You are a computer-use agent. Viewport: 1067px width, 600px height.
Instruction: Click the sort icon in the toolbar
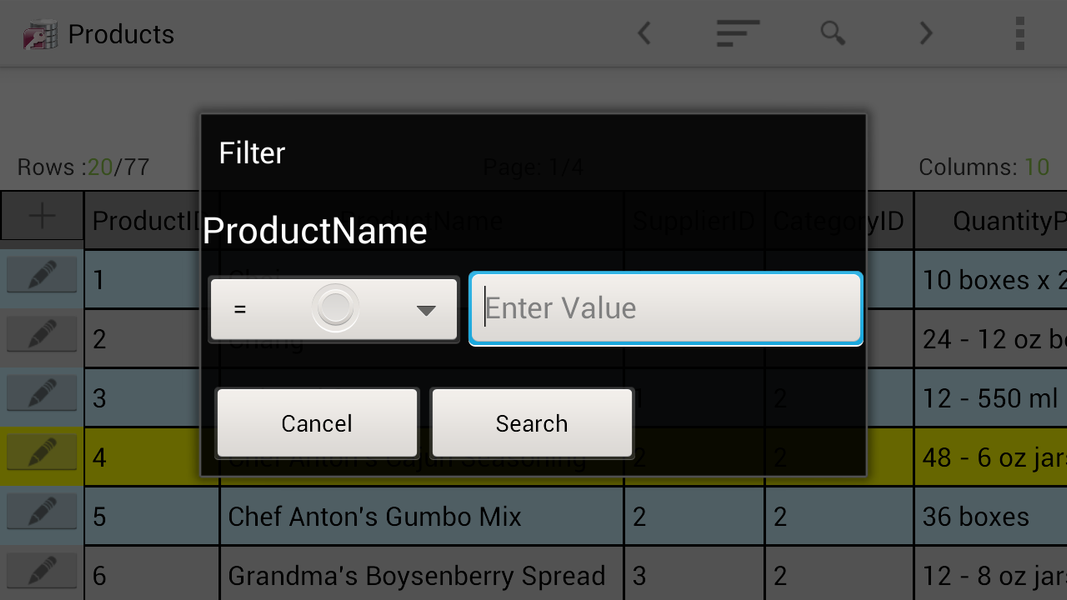[737, 33]
